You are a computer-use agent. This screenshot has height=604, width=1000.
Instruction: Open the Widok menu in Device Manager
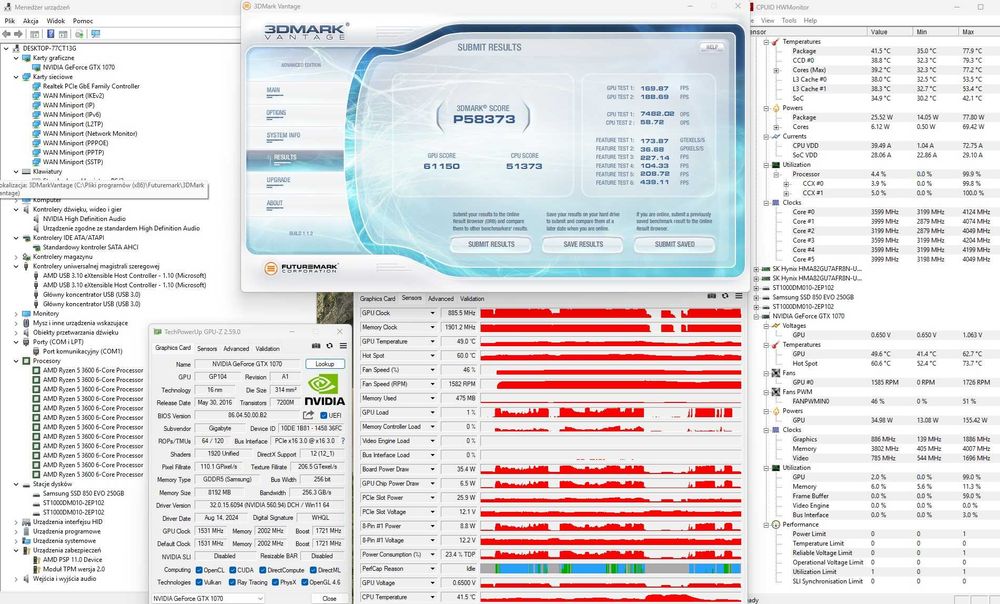(55, 20)
